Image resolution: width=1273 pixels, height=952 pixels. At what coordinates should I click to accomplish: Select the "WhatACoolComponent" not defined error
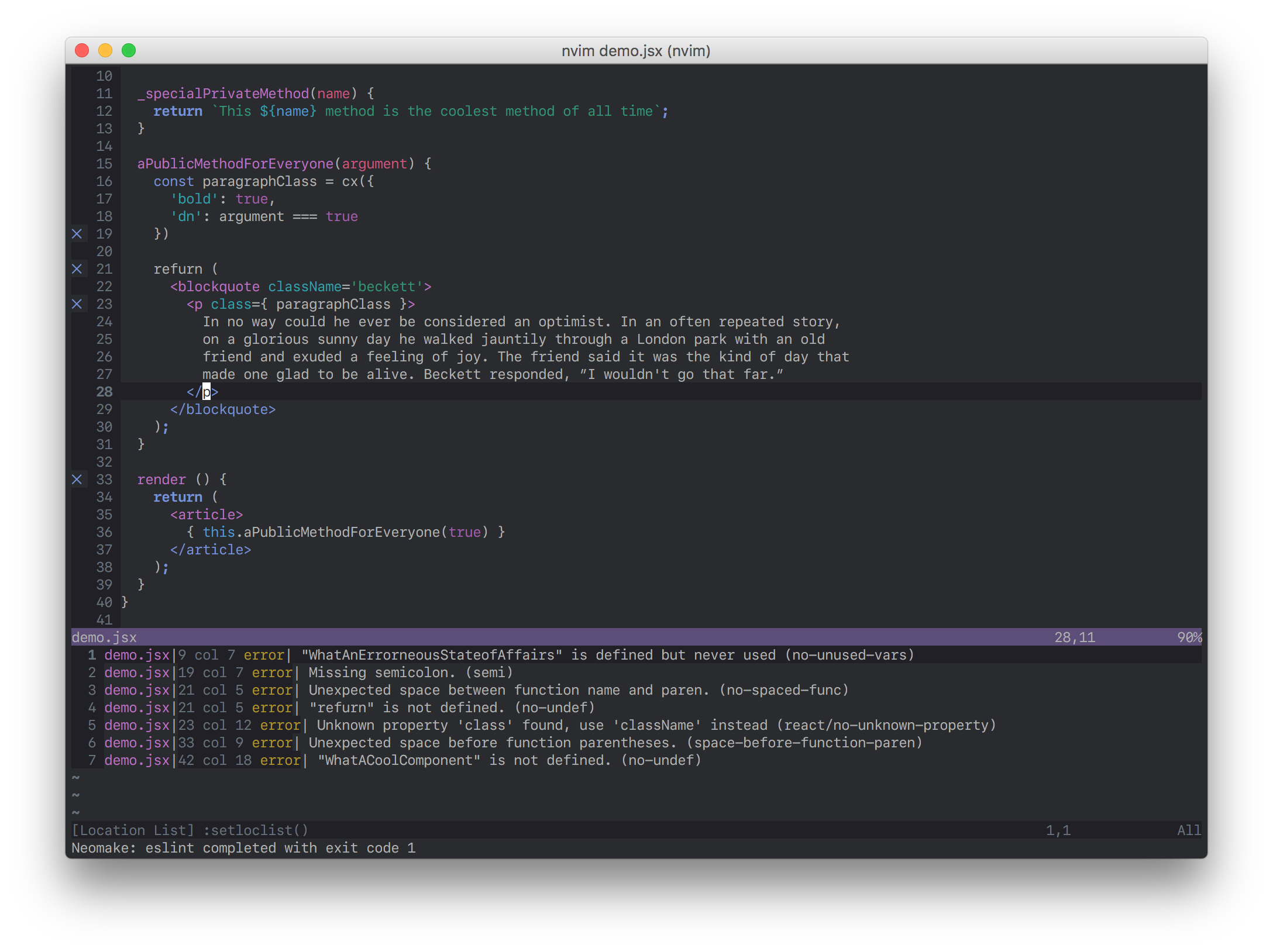point(508,760)
